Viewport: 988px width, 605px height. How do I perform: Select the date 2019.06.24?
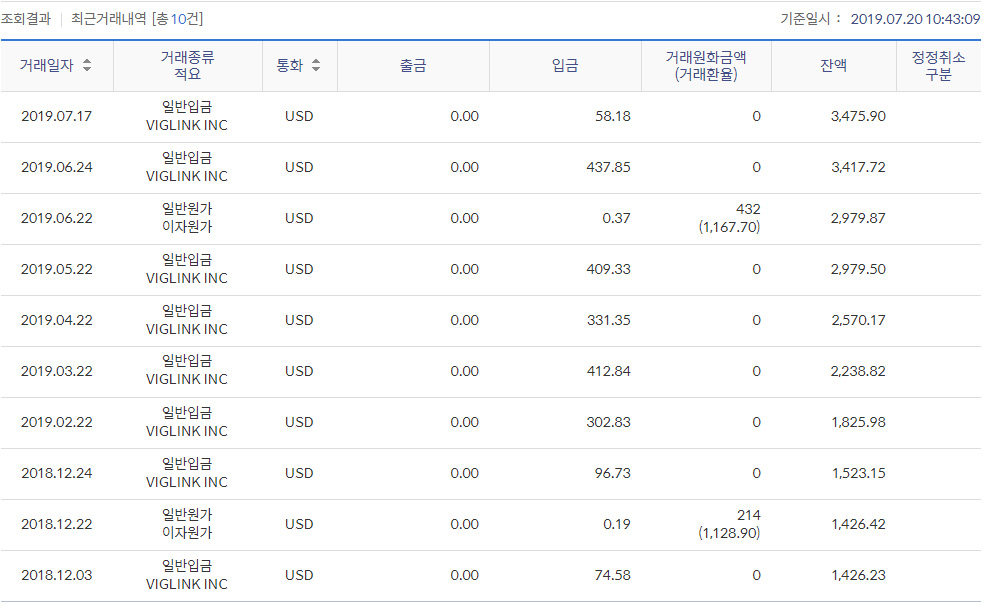click(x=57, y=167)
